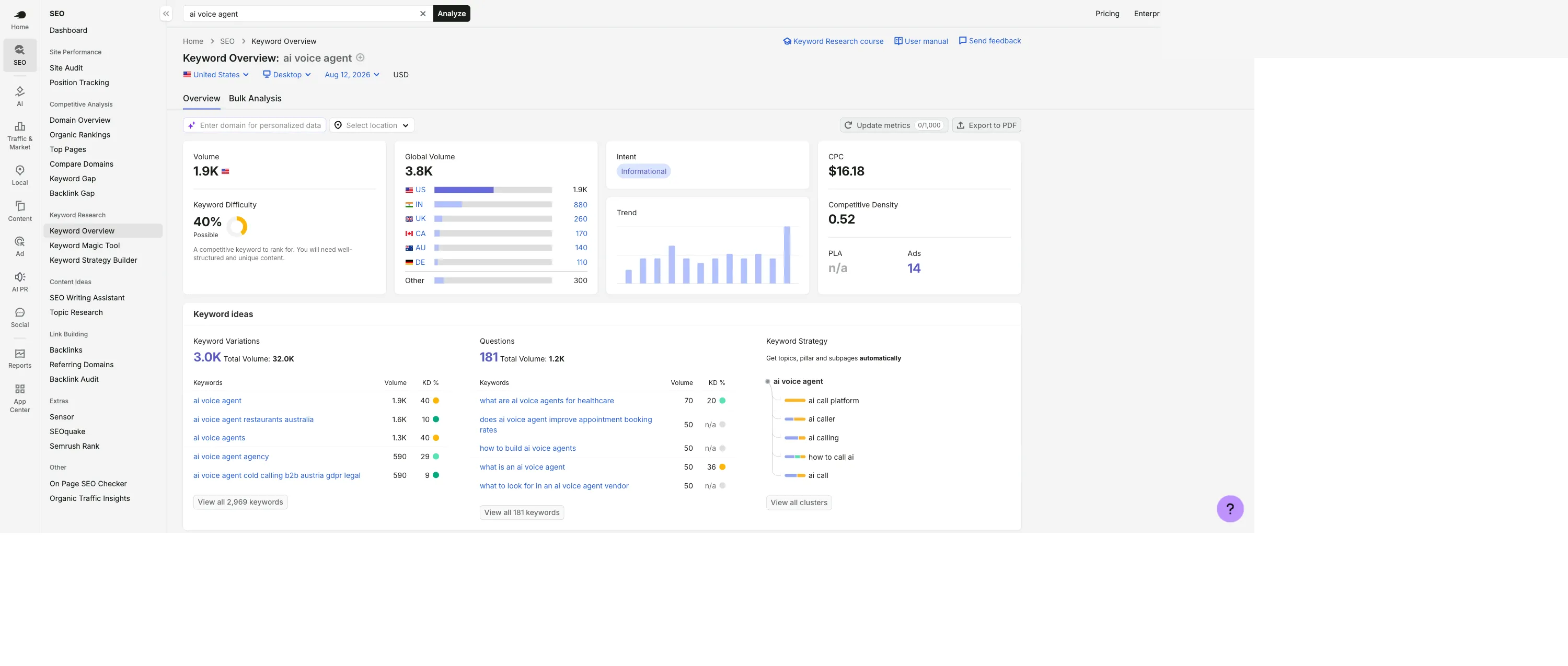Screen dimensions: 1568x666
Task: Click the Ads count 14
Action: click(913, 267)
